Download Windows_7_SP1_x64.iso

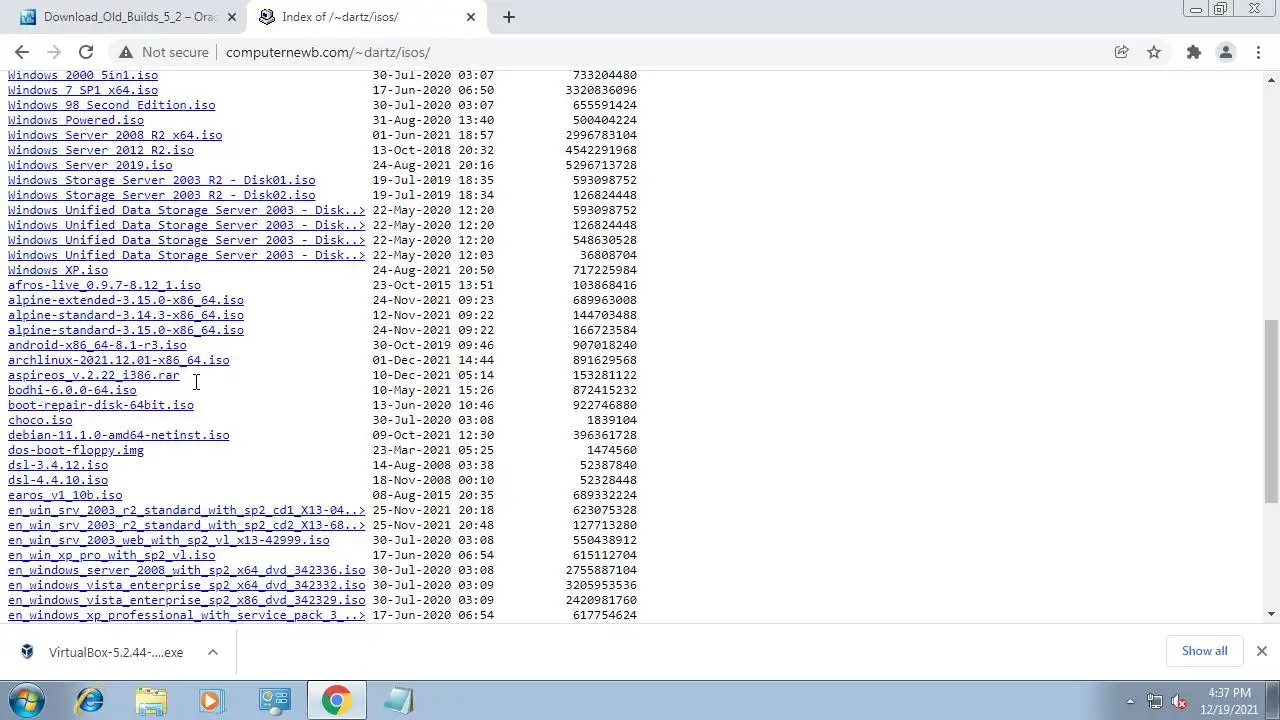[x=83, y=90]
